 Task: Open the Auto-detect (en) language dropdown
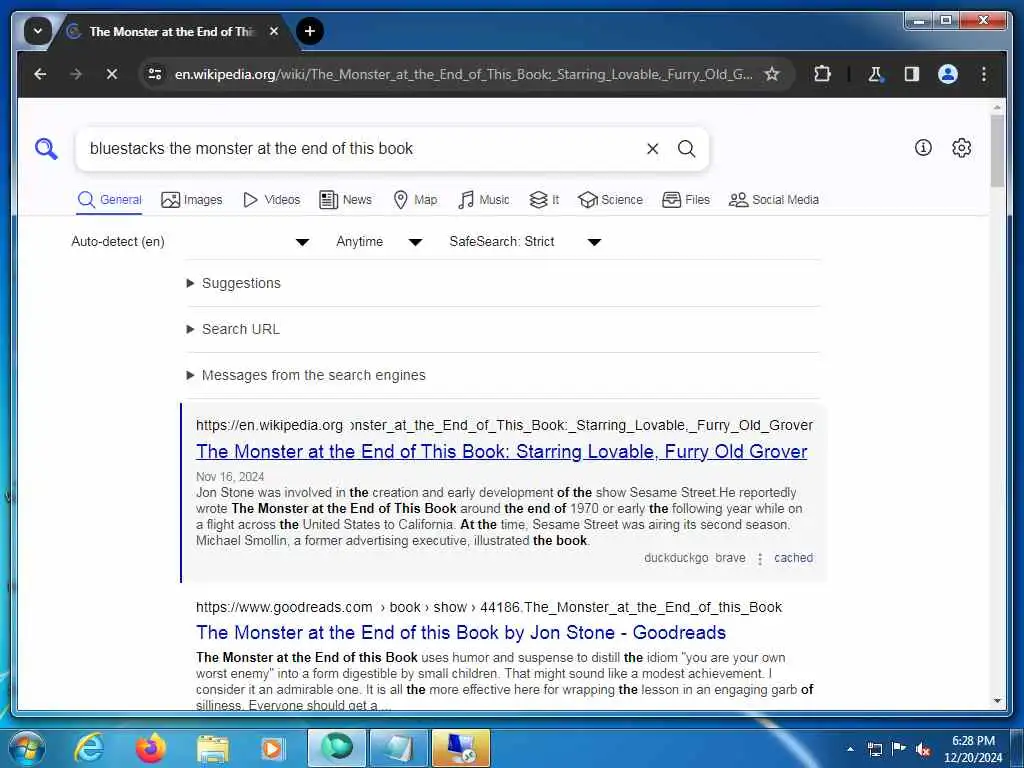point(190,242)
